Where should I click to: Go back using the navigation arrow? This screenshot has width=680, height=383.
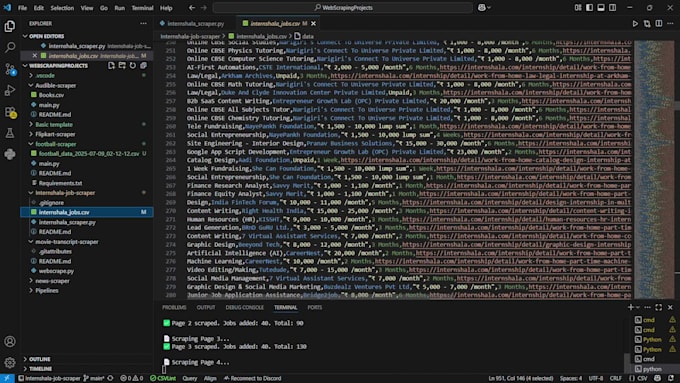(x=192, y=8)
